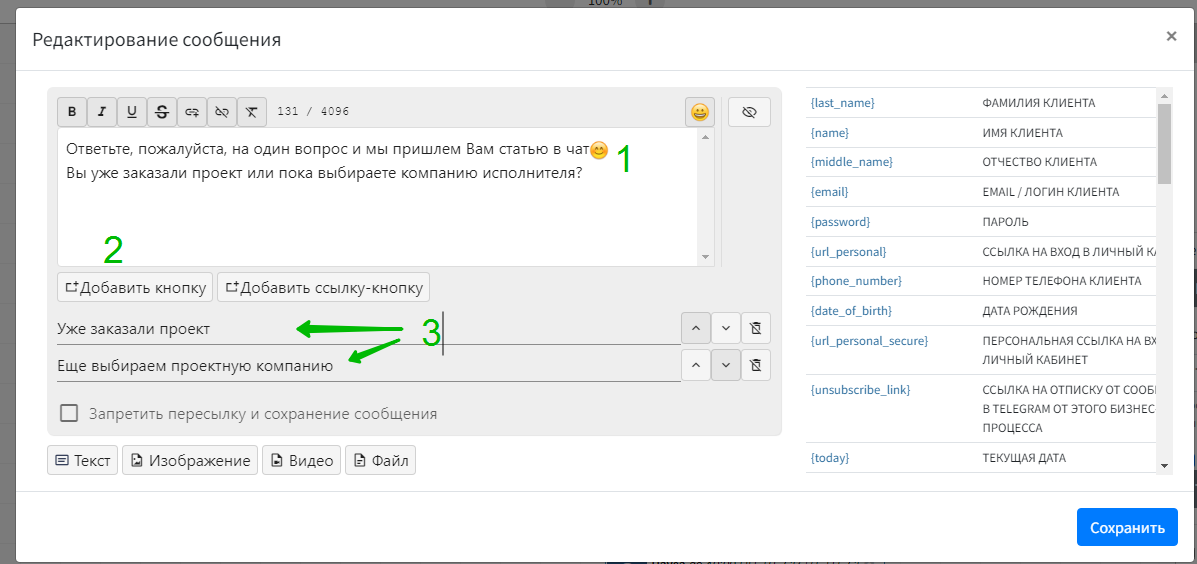Toggle the crossed-eye preview visibility button
The height and width of the screenshot is (564, 1197).
(749, 112)
